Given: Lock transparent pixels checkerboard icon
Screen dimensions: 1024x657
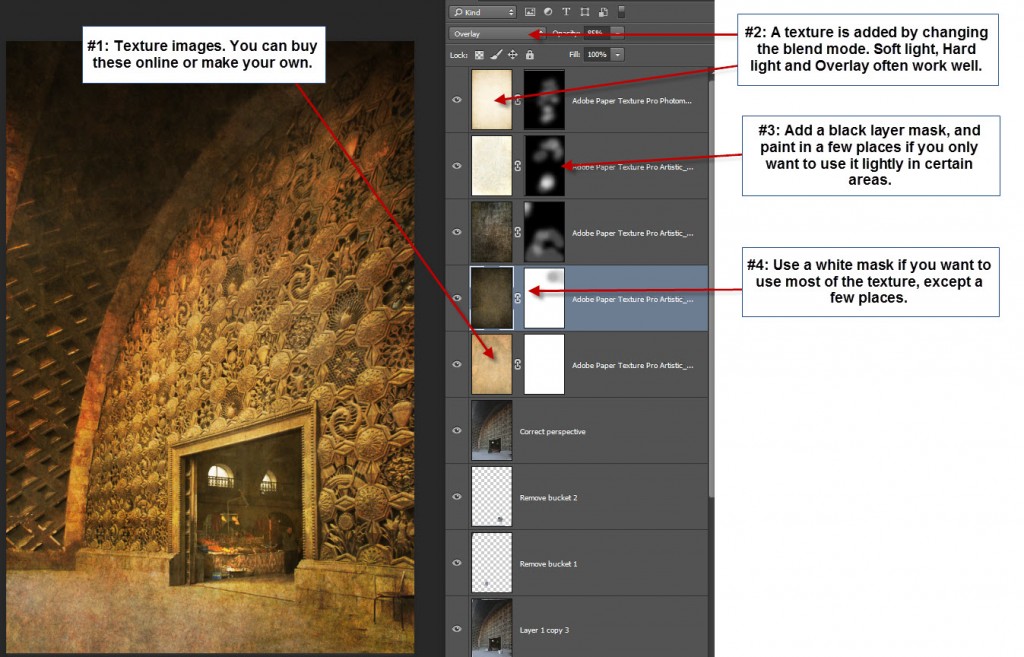Looking at the screenshot, I should coord(479,55).
